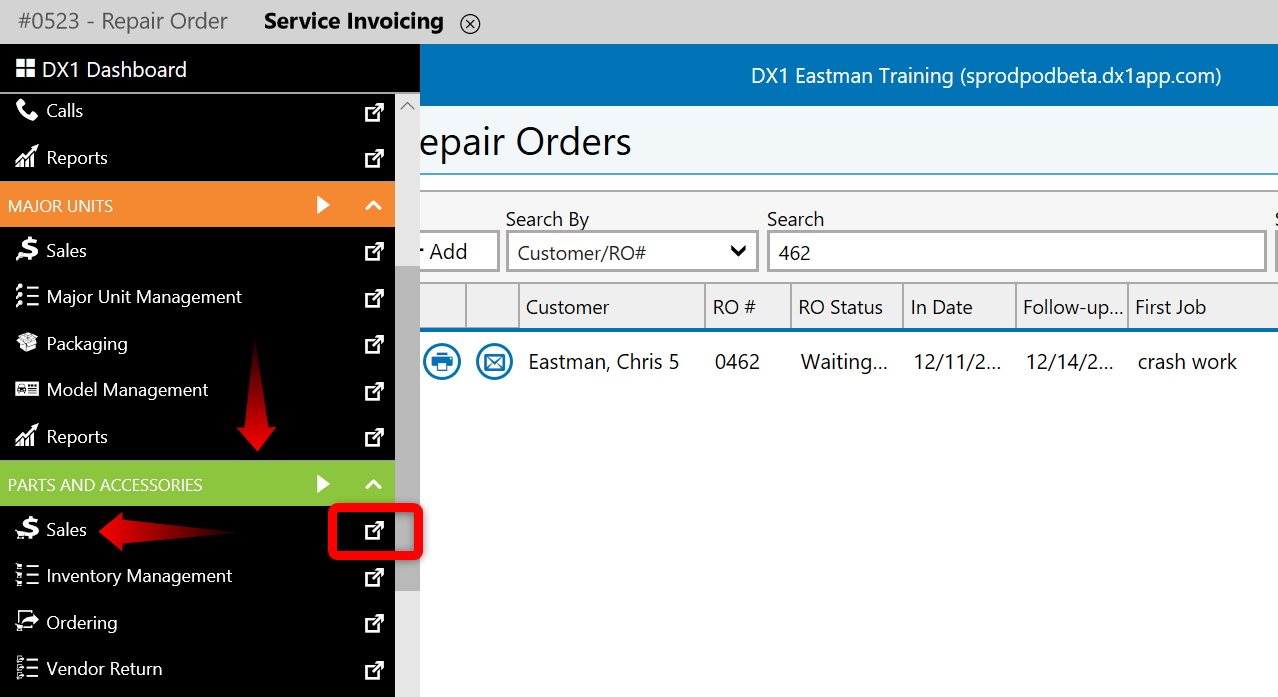Open the top Reports in a new window
The image size is (1278, 697).
pyautogui.click(x=374, y=158)
